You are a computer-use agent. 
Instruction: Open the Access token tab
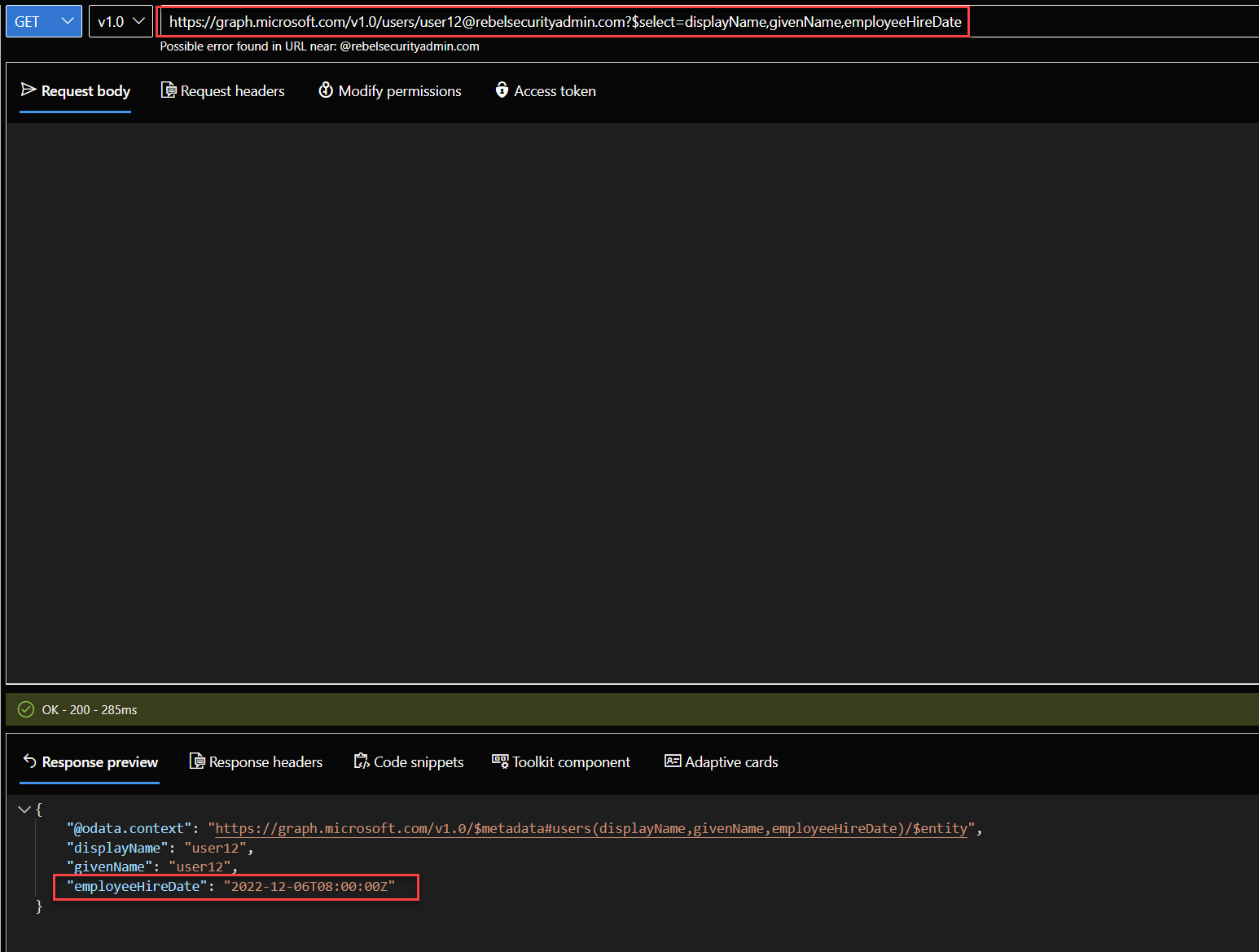pyautogui.click(x=546, y=91)
